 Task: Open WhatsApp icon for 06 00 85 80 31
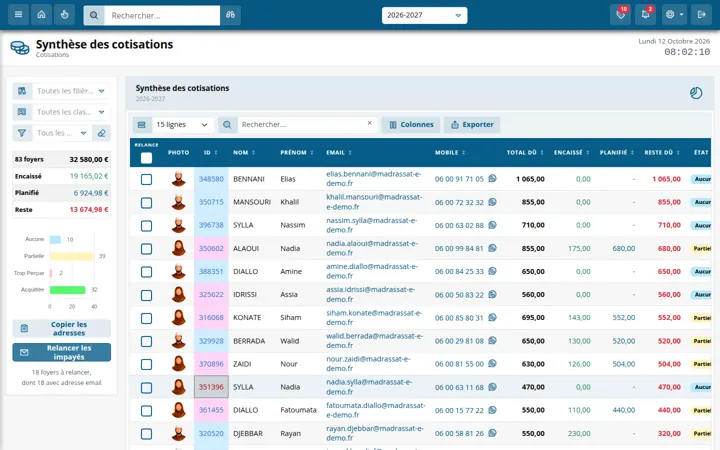(x=492, y=317)
